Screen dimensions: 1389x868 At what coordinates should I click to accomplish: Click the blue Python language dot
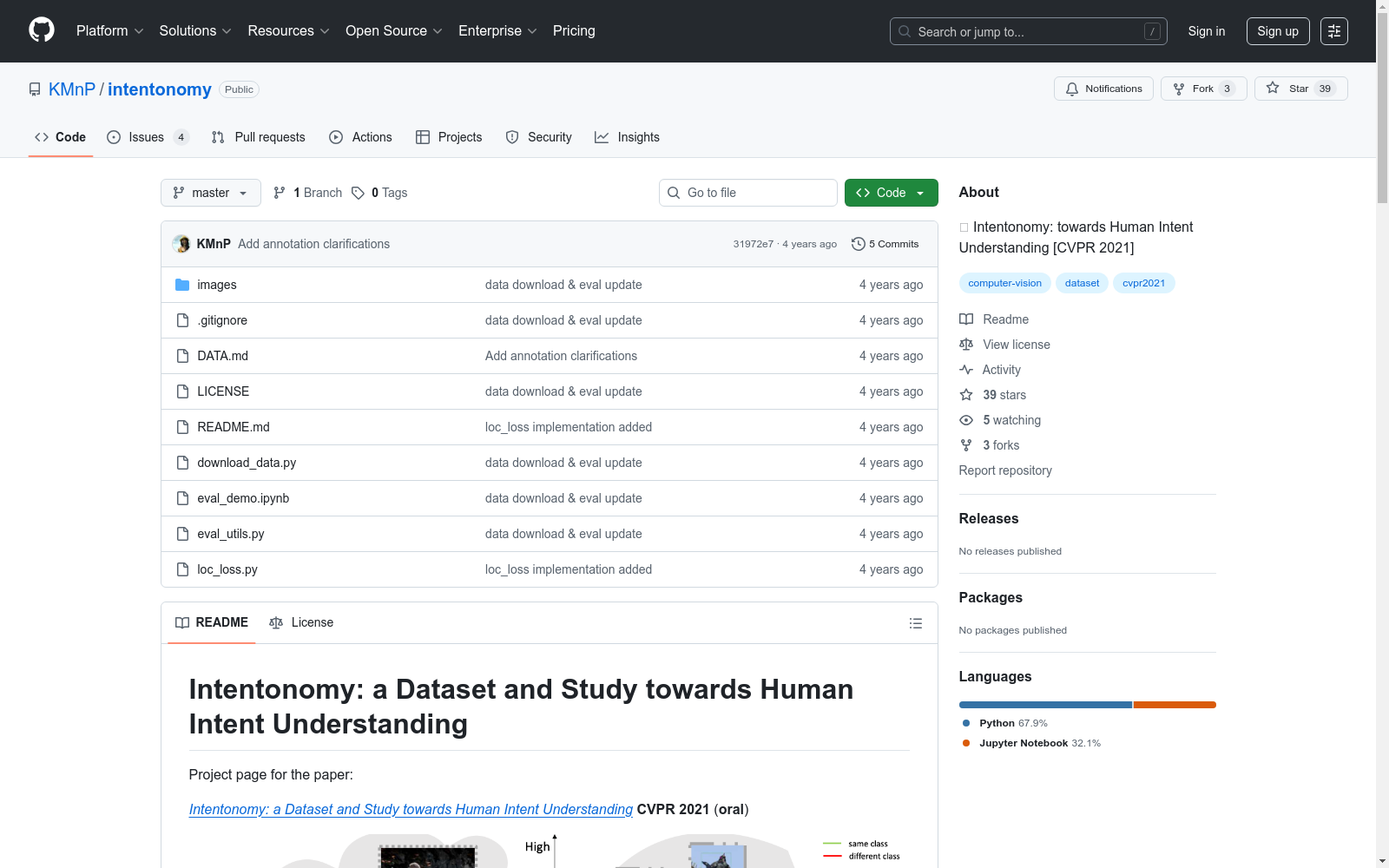click(966, 723)
